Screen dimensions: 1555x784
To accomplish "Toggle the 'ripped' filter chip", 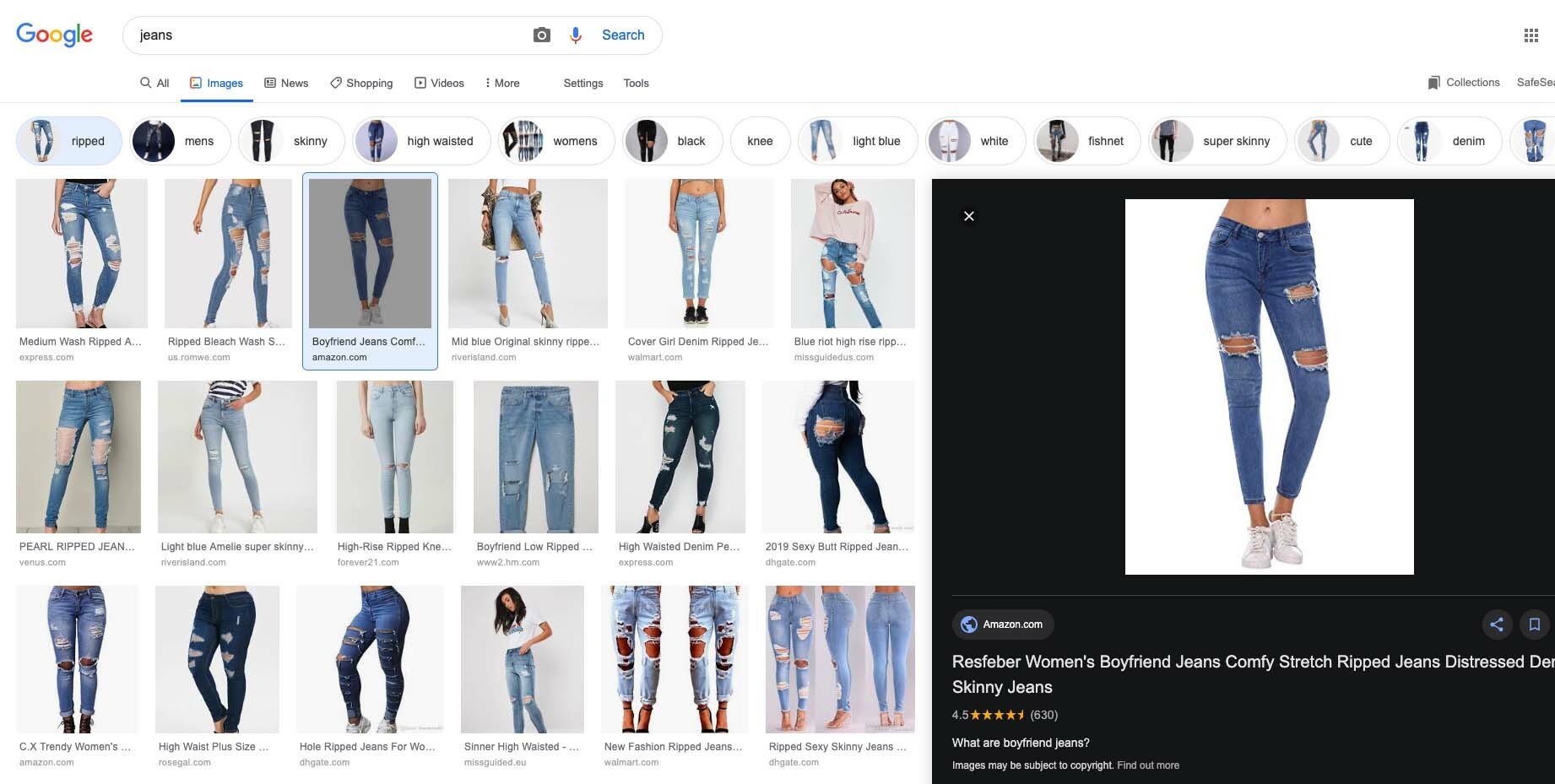I will pos(69,141).
